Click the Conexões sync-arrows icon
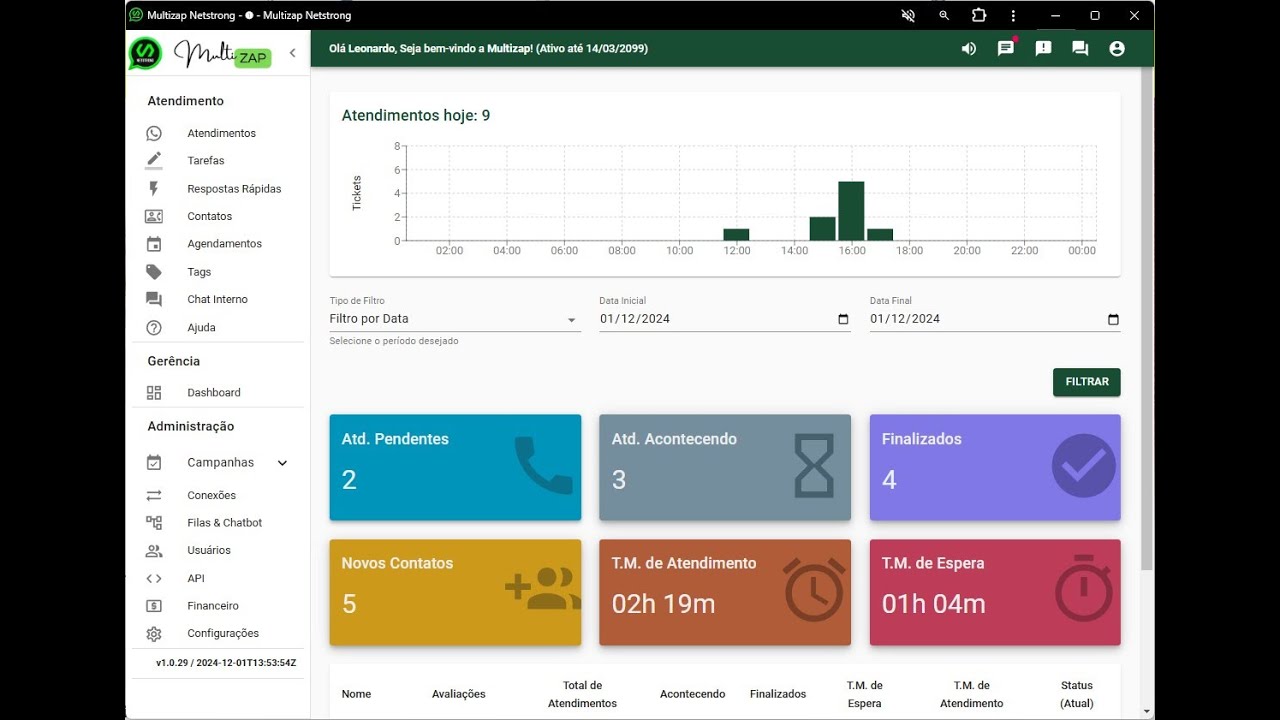 153,495
